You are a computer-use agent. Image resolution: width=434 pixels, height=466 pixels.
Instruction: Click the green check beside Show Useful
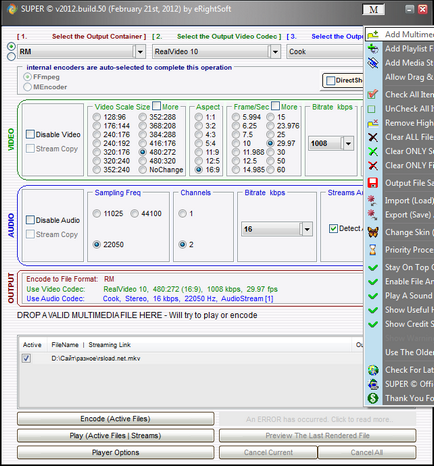click(373, 310)
